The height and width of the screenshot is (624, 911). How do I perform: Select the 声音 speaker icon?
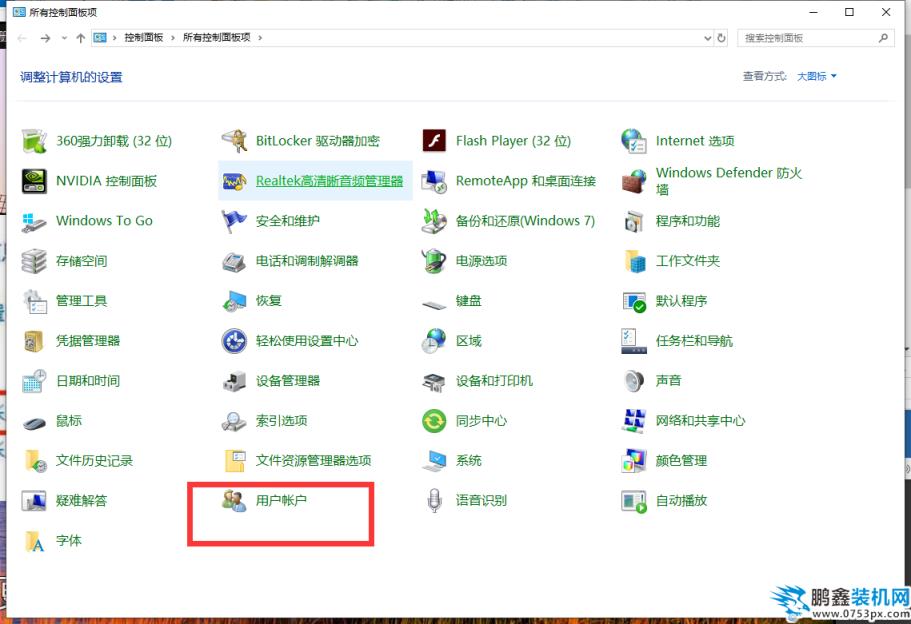pyautogui.click(x=634, y=381)
